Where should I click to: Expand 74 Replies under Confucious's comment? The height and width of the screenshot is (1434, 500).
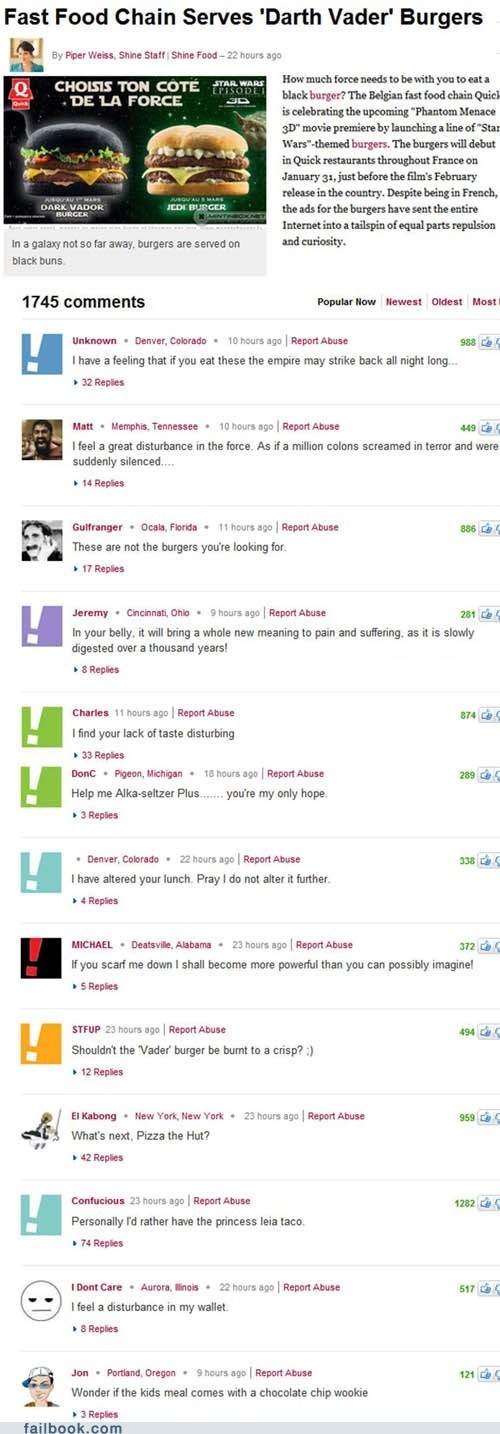coord(99,1243)
